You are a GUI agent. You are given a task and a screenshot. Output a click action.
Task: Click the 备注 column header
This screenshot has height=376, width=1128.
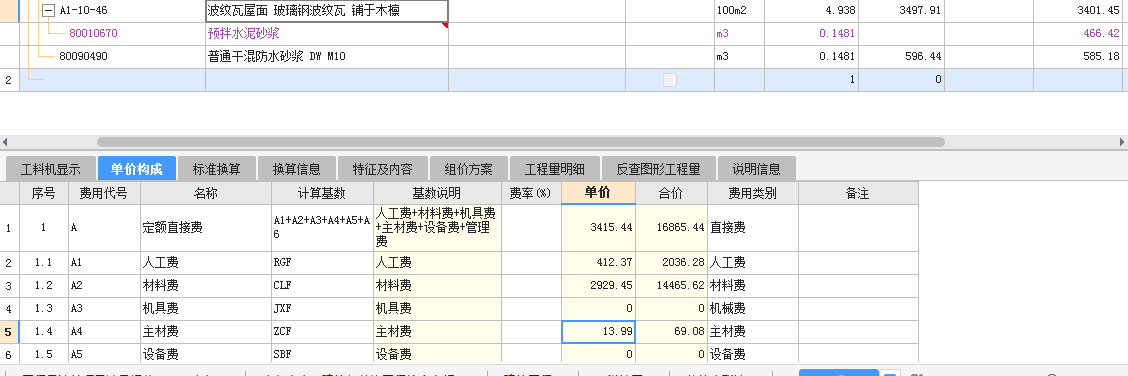(x=858, y=193)
